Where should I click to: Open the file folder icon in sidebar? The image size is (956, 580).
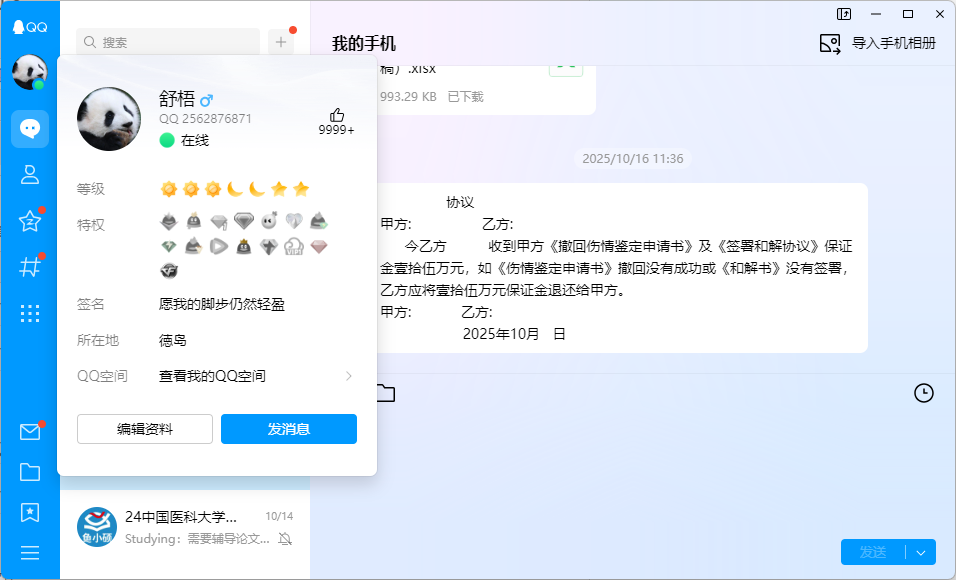pyautogui.click(x=30, y=472)
